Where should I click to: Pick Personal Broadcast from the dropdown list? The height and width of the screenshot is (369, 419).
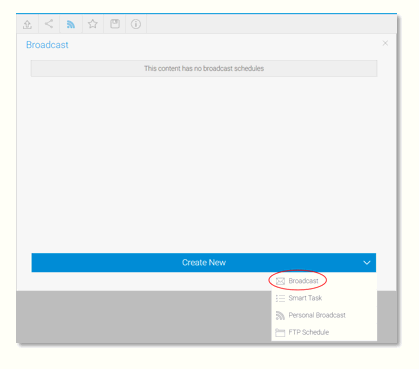pos(317,315)
